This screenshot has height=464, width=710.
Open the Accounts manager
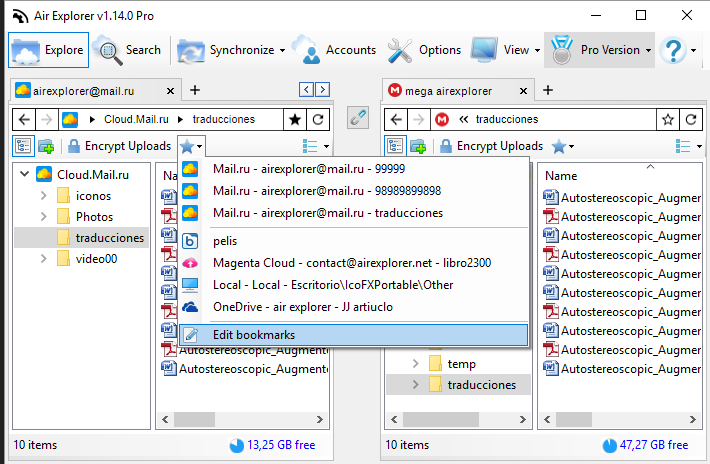(x=334, y=50)
